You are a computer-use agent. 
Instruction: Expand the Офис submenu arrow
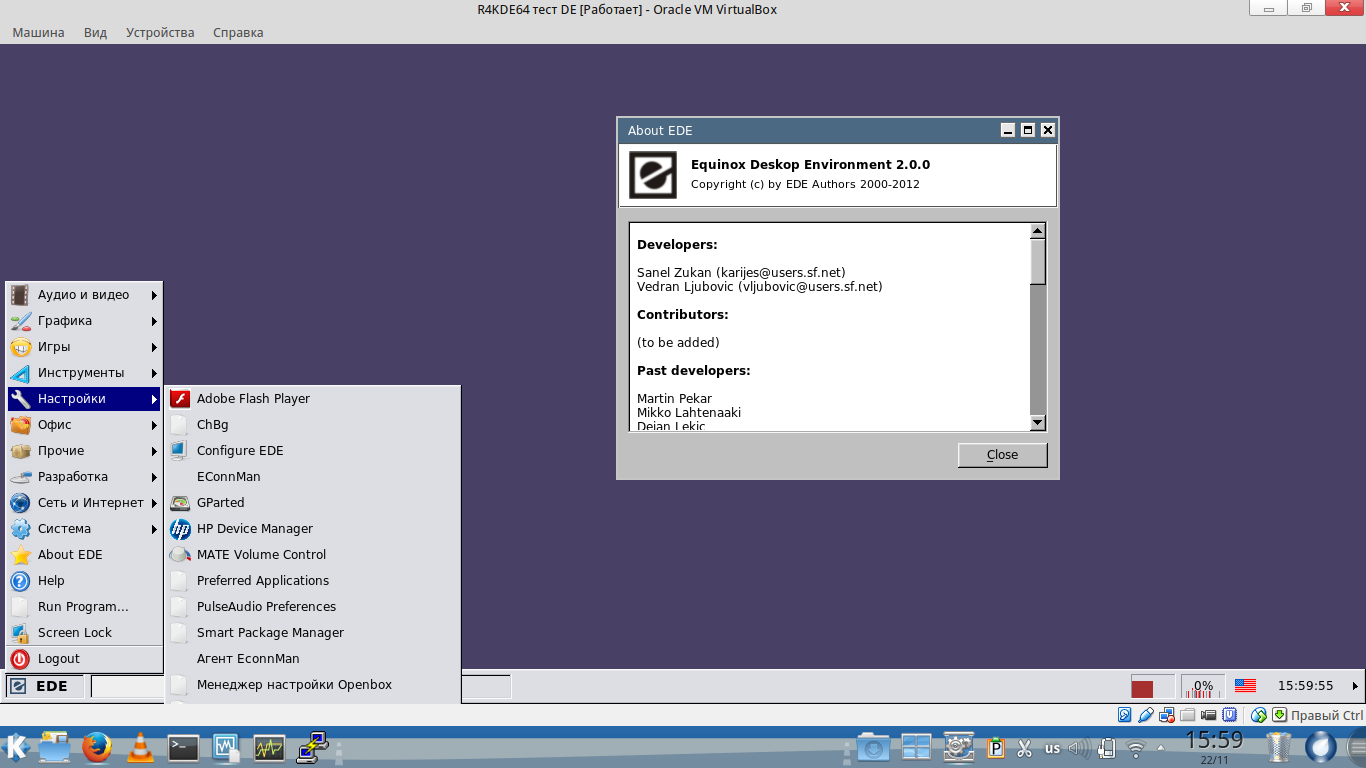(154, 425)
